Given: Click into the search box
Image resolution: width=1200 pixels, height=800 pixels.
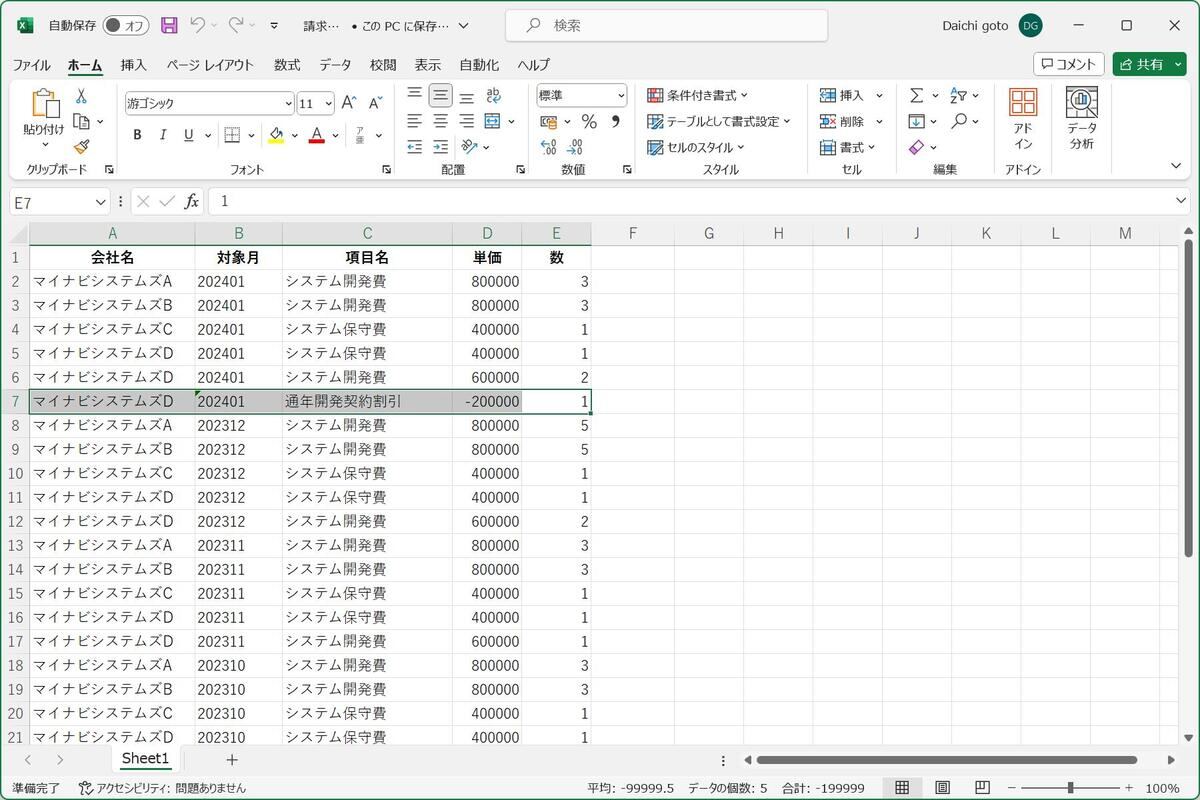Looking at the screenshot, I should pos(666,25).
